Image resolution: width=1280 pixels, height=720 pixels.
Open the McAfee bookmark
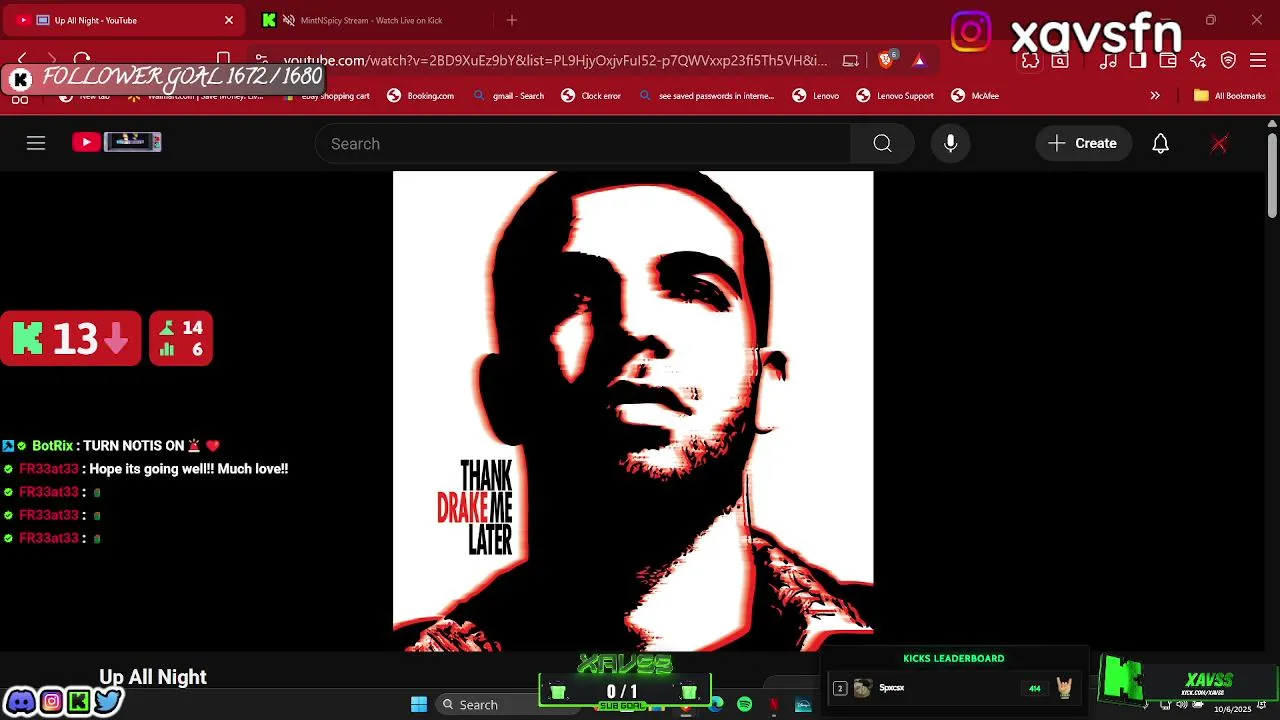(x=975, y=96)
